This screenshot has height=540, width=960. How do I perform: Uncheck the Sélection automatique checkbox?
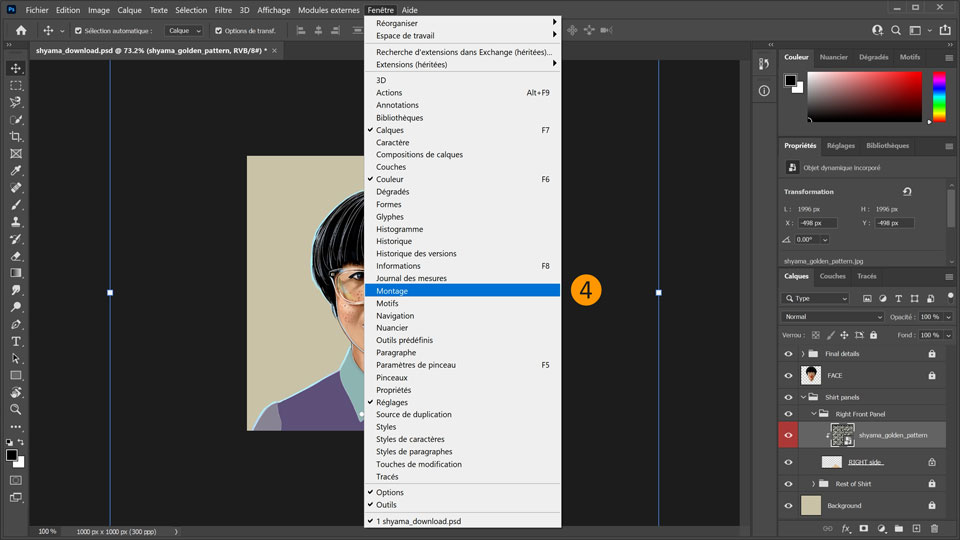click(x=78, y=31)
